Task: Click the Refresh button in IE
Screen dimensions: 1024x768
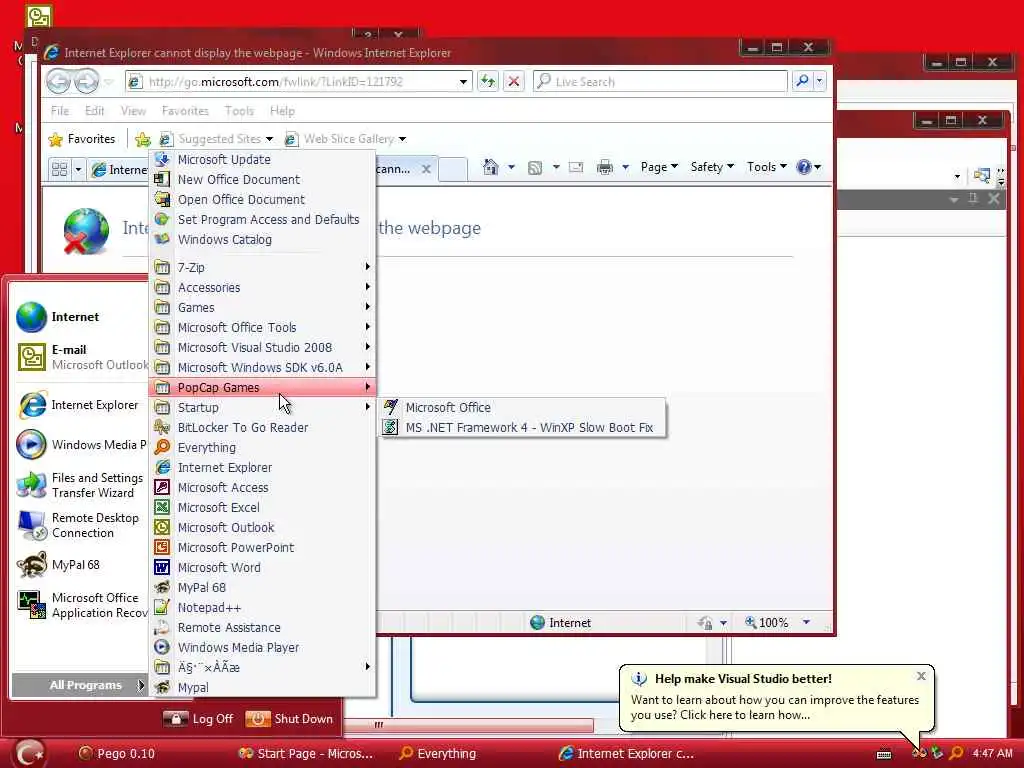Action: coord(488,82)
